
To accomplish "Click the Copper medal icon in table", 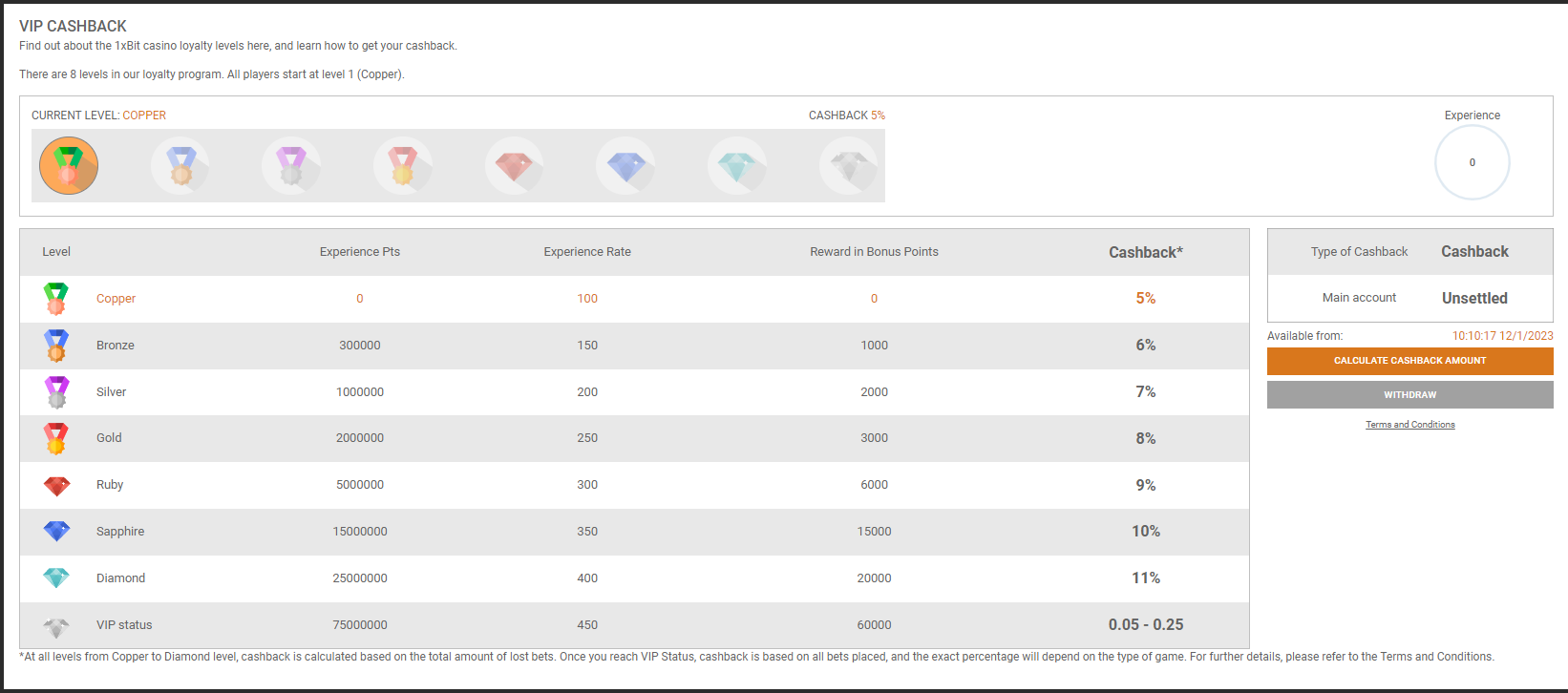I will tap(56, 299).
